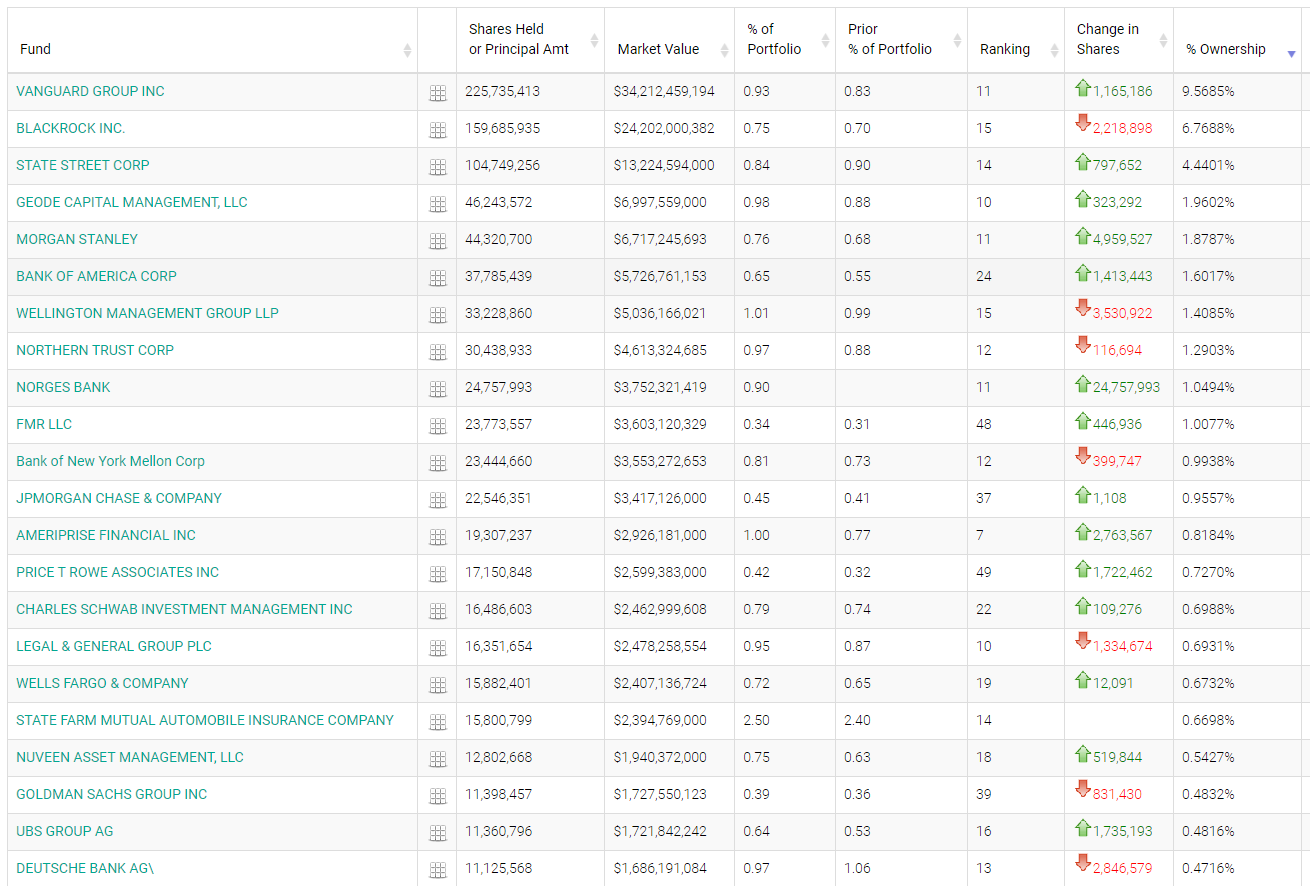
Task: Open LEGAL & GENERAL GROUP PLC link
Action: (x=114, y=646)
